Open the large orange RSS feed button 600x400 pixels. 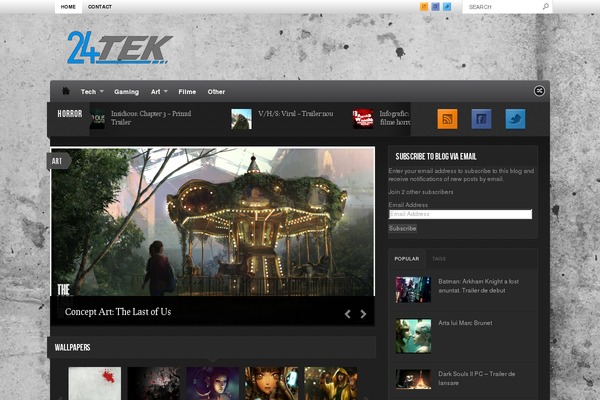tap(447, 119)
